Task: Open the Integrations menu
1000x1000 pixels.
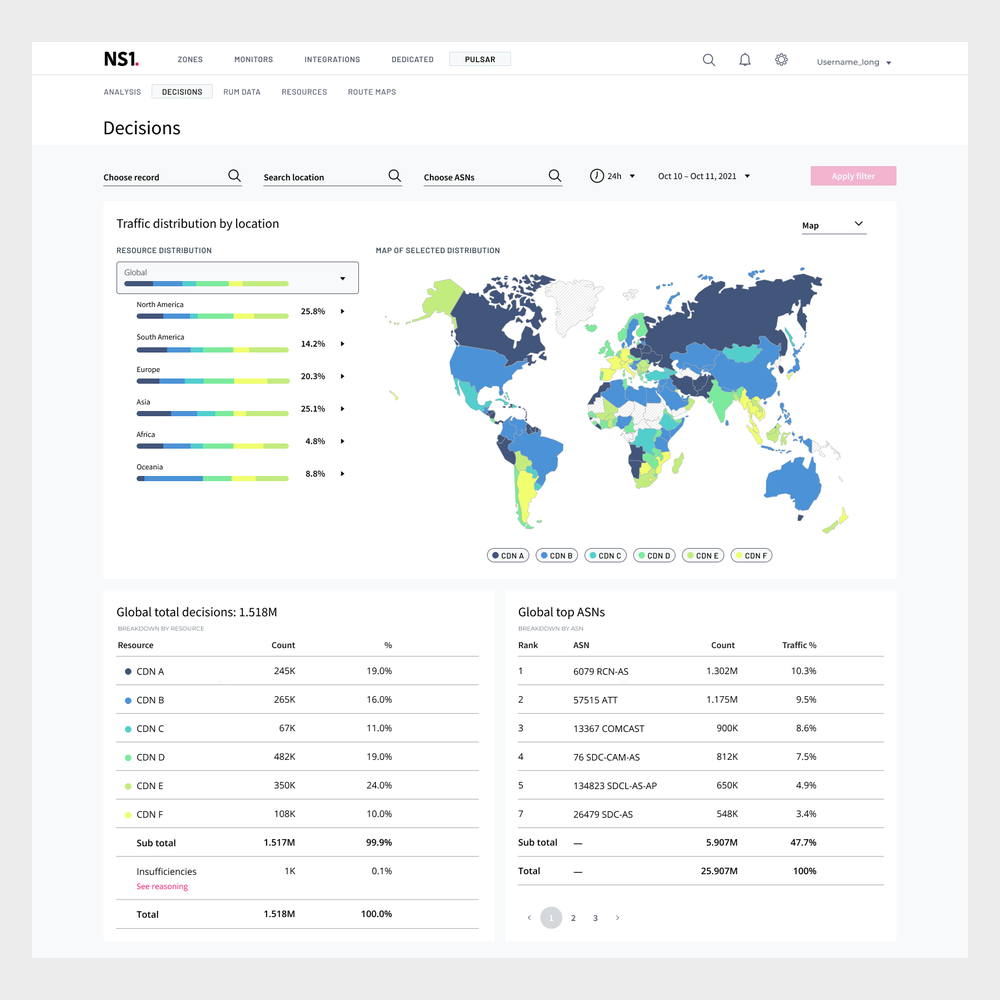Action: pos(332,59)
